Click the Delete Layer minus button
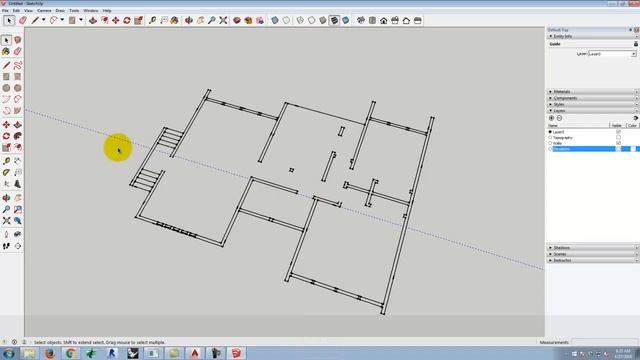The image size is (640, 360). (560, 118)
